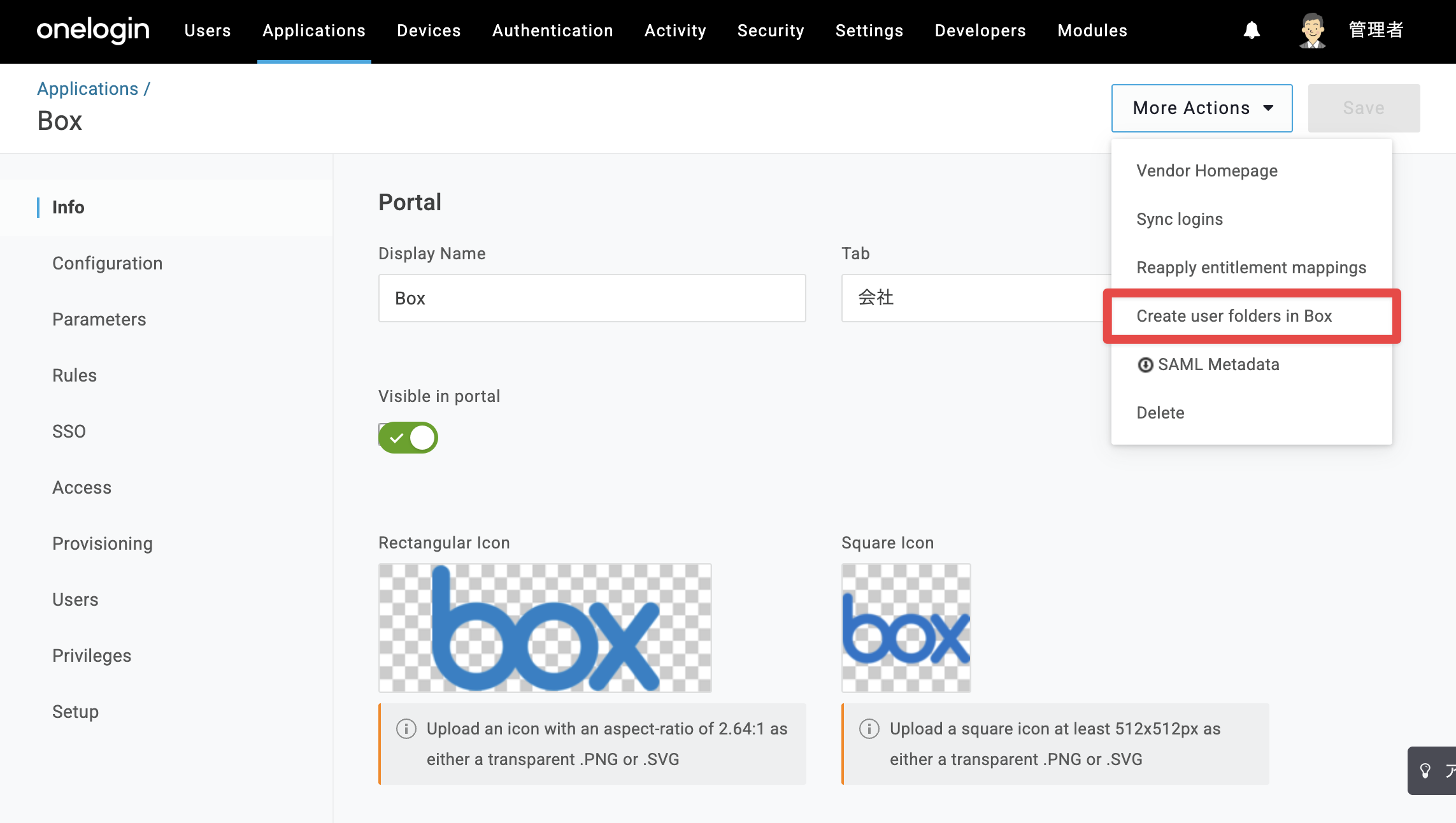Click the 管理者 account name
This screenshot has width=1456, height=823.
[1376, 30]
